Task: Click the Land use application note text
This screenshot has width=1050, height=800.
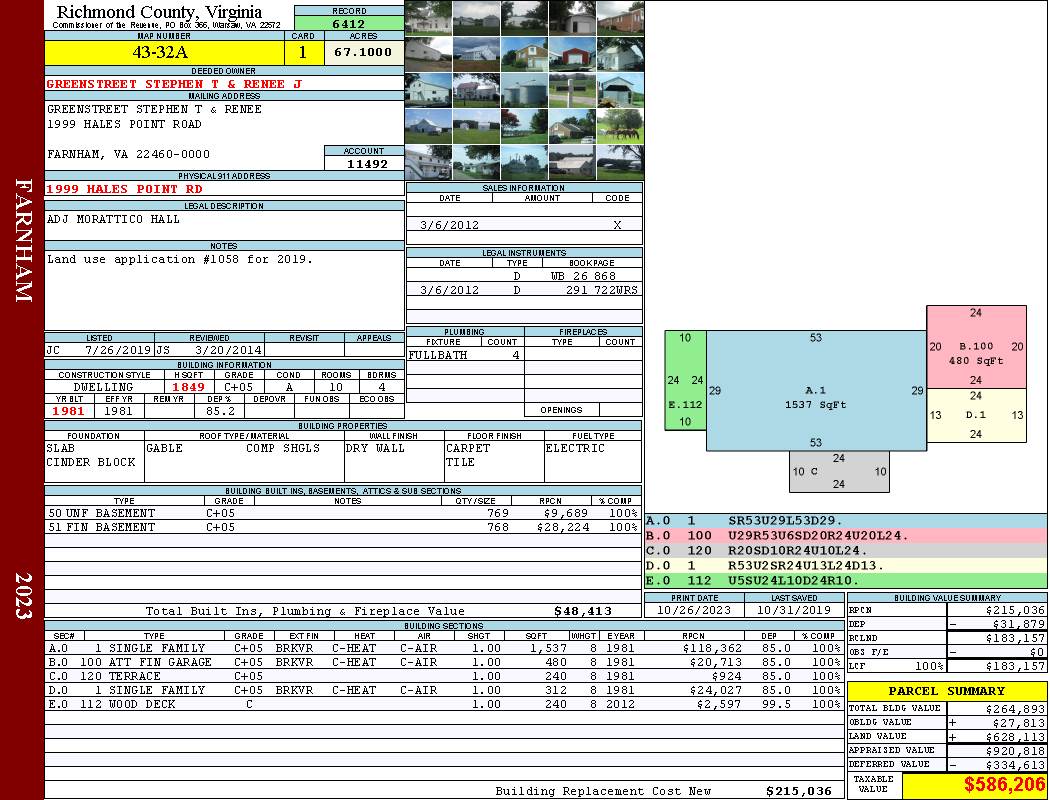Action: (x=180, y=260)
